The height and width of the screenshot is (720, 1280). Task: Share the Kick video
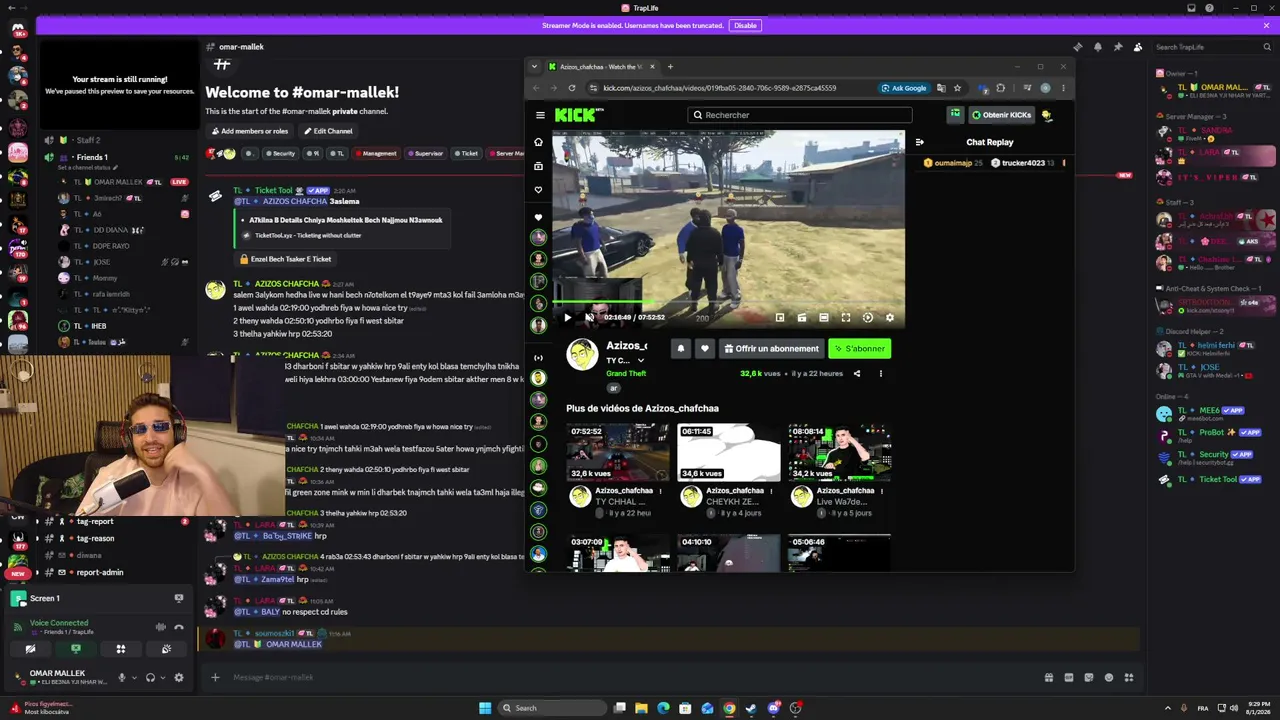tap(857, 374)
